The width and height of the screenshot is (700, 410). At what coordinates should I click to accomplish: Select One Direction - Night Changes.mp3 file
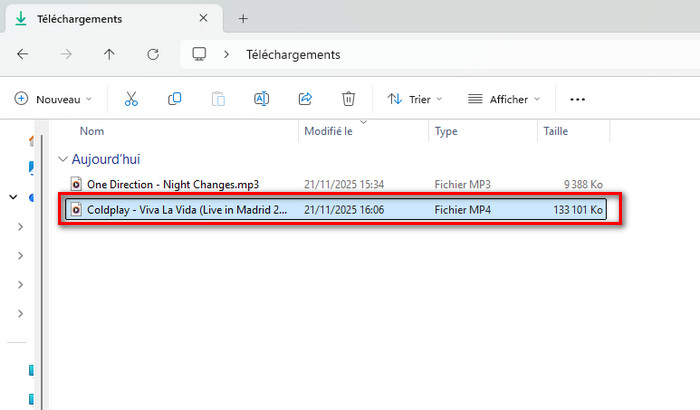172,184
